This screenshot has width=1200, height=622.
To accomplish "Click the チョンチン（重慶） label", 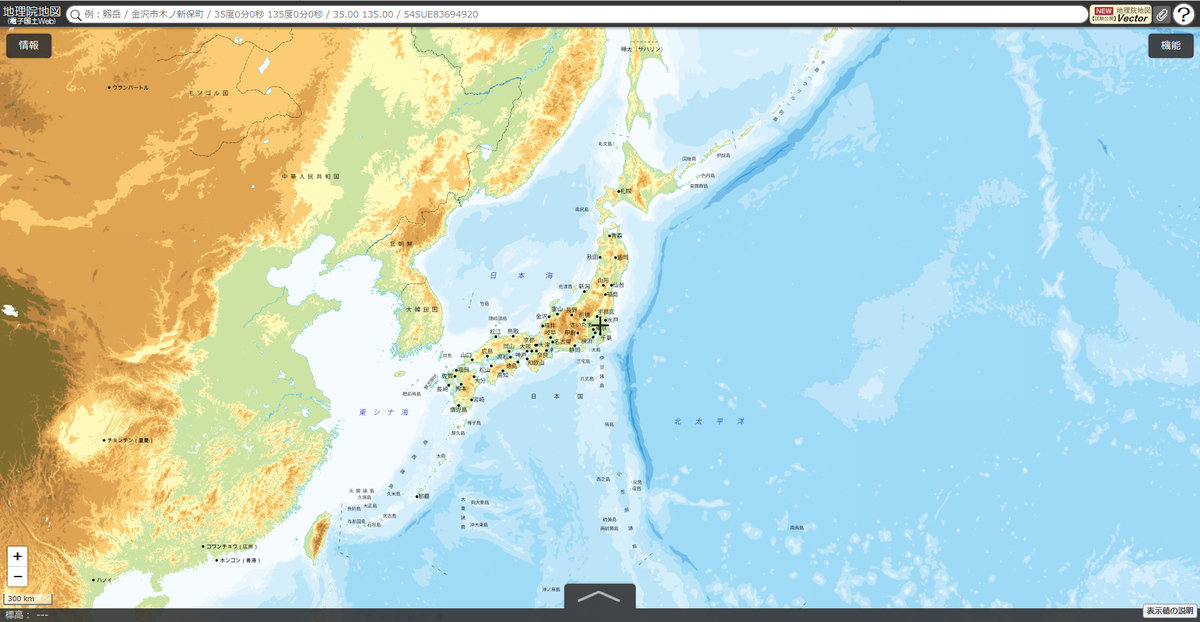I will [x=128, y=439].
